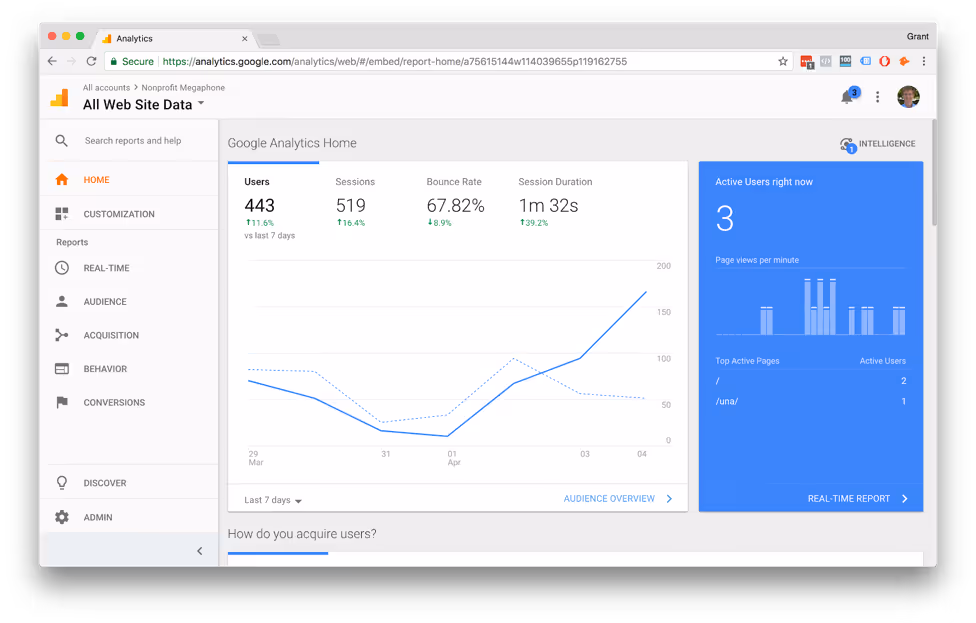Screen dimensions: 976x623
Task: Click the Secure lock indicator in address bar
Action: point(132,62)
